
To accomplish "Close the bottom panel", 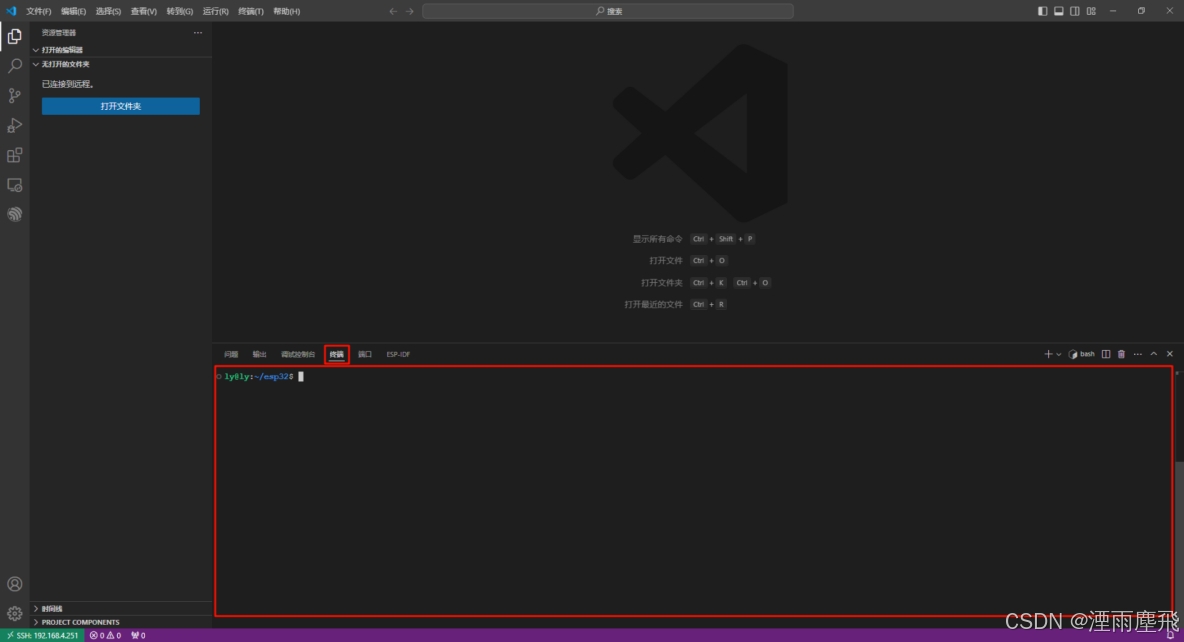I will [1170, 354].
